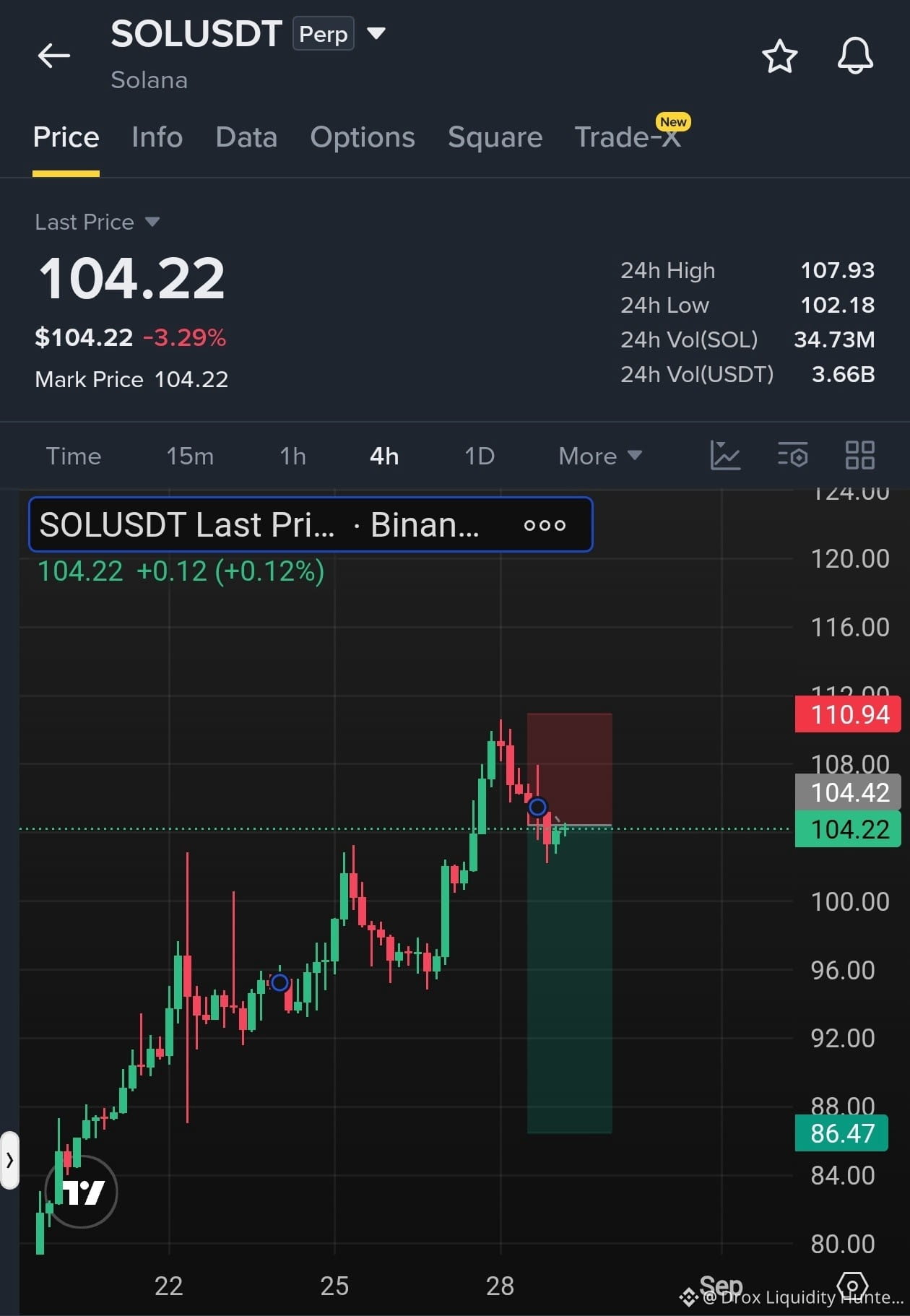Tap the 24h Vol(SOL) value 34.73M

[x=834, y=339]
